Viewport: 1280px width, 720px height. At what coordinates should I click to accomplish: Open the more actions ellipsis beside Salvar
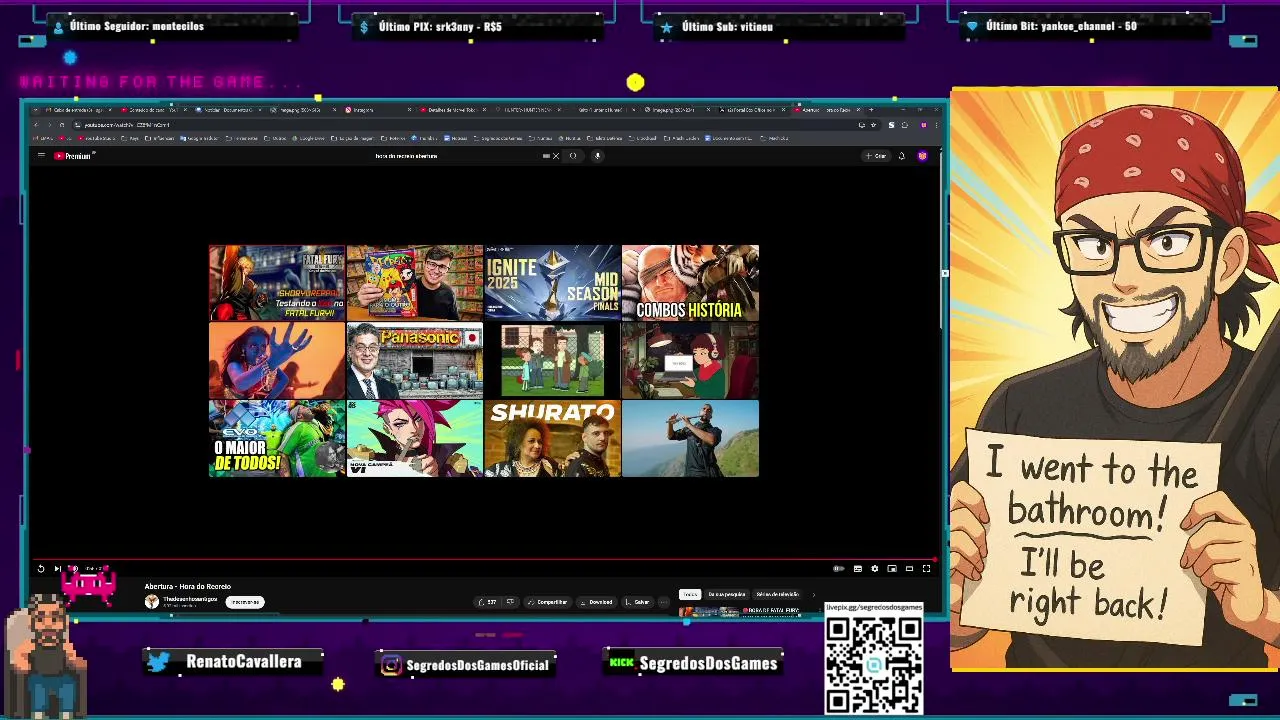coord(664,602)
